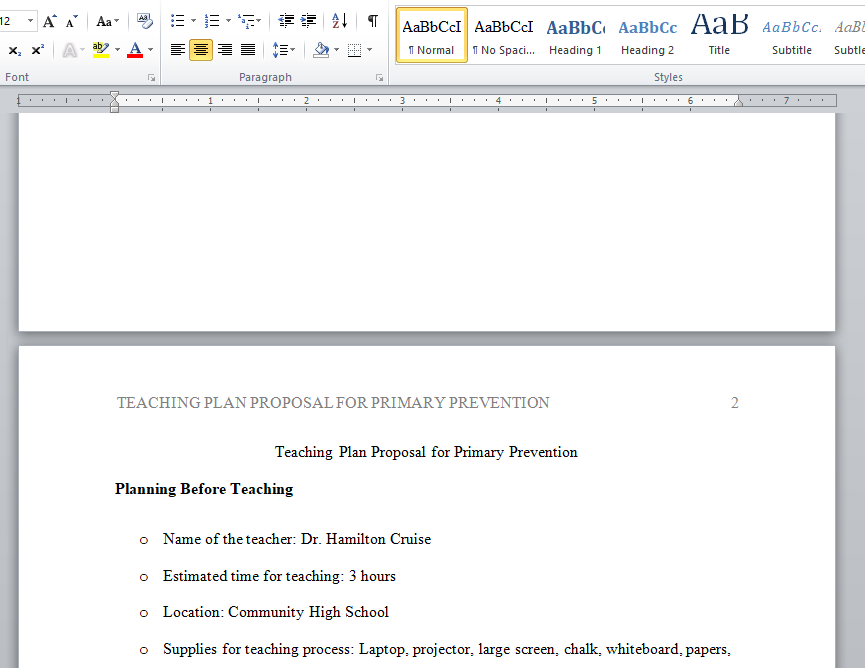Open shading color dropdown arrow

tap(337, 50)
